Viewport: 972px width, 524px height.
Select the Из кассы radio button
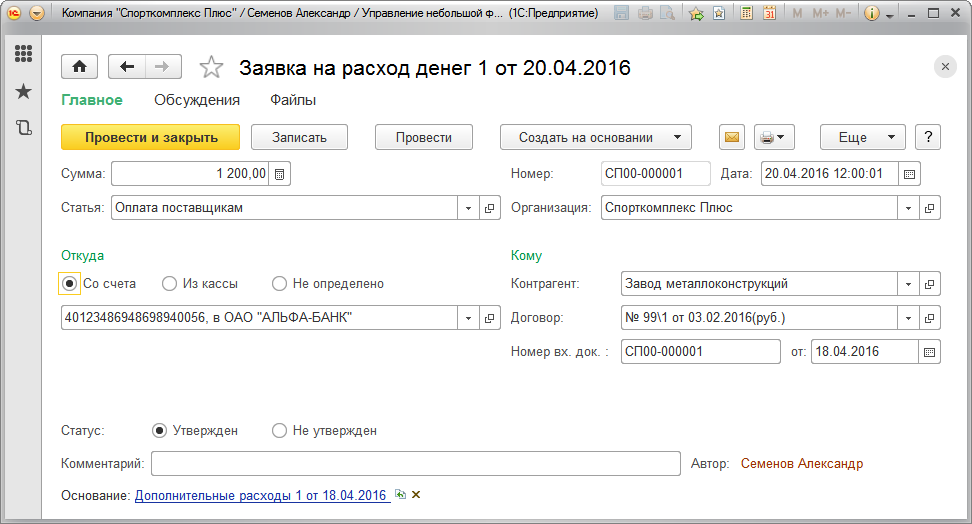(x=169, y=283)
